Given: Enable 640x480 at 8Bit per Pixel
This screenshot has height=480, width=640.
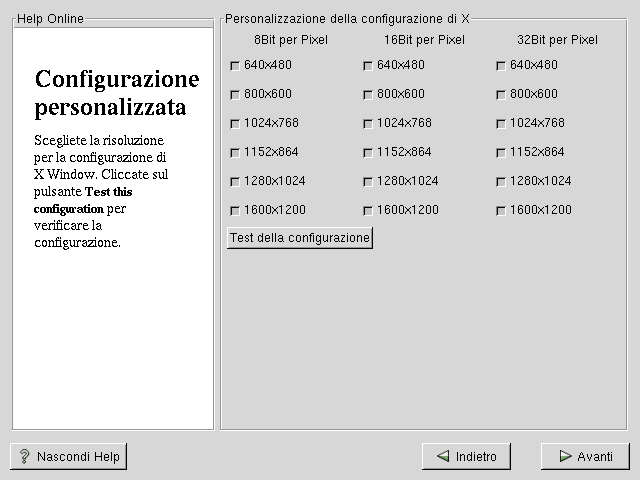Looking at the screenshot, I should 235,66.
